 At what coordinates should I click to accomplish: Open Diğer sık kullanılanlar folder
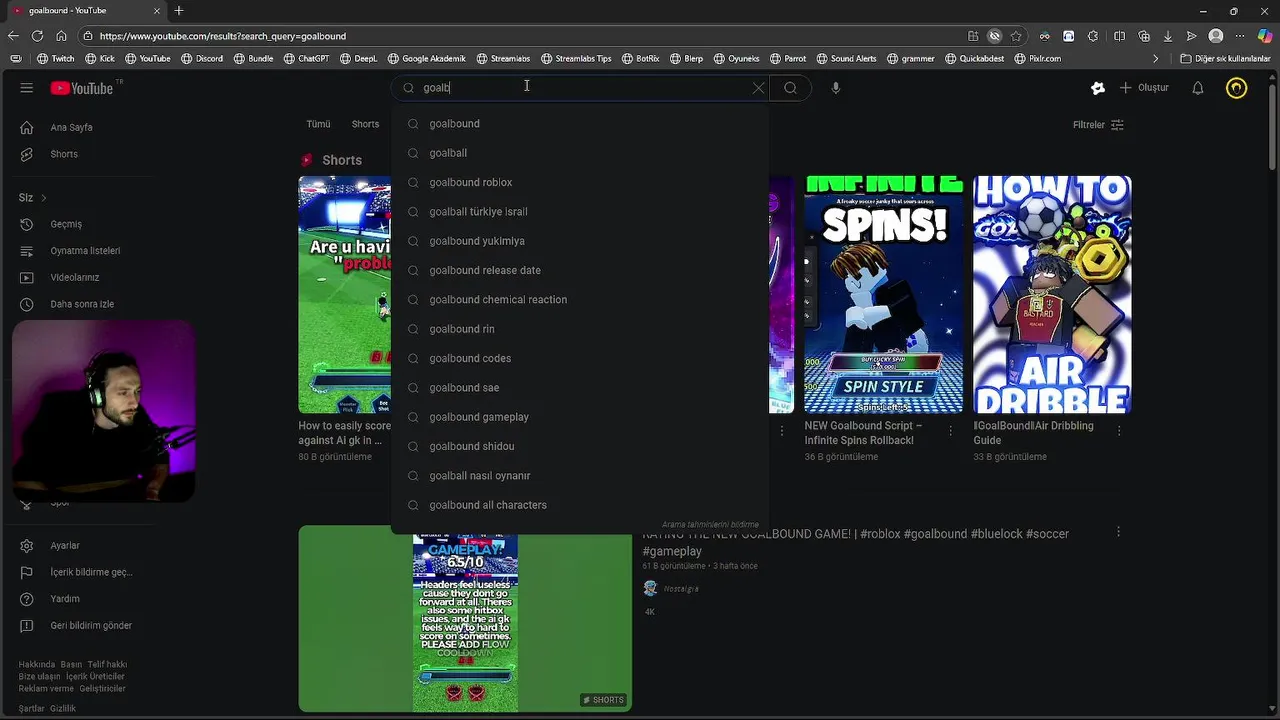tap(1225, 59)
